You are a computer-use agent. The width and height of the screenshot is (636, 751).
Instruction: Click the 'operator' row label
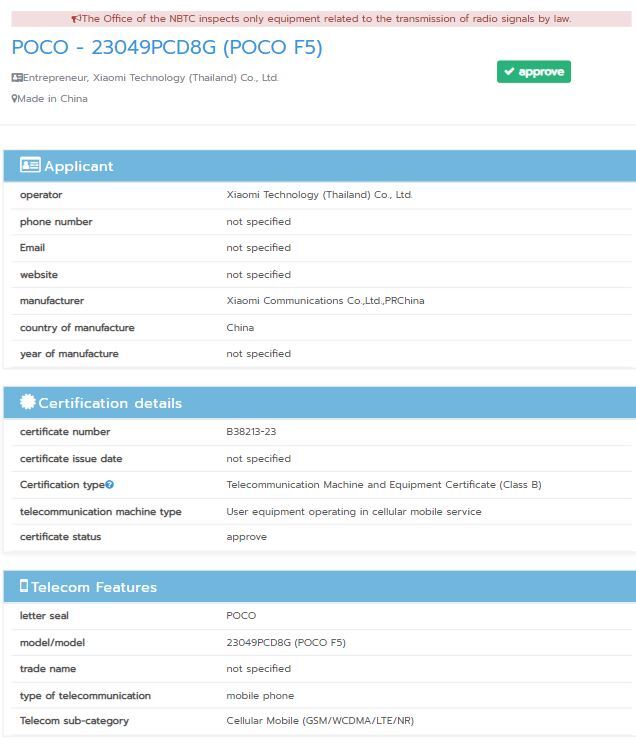pos(41,195)
